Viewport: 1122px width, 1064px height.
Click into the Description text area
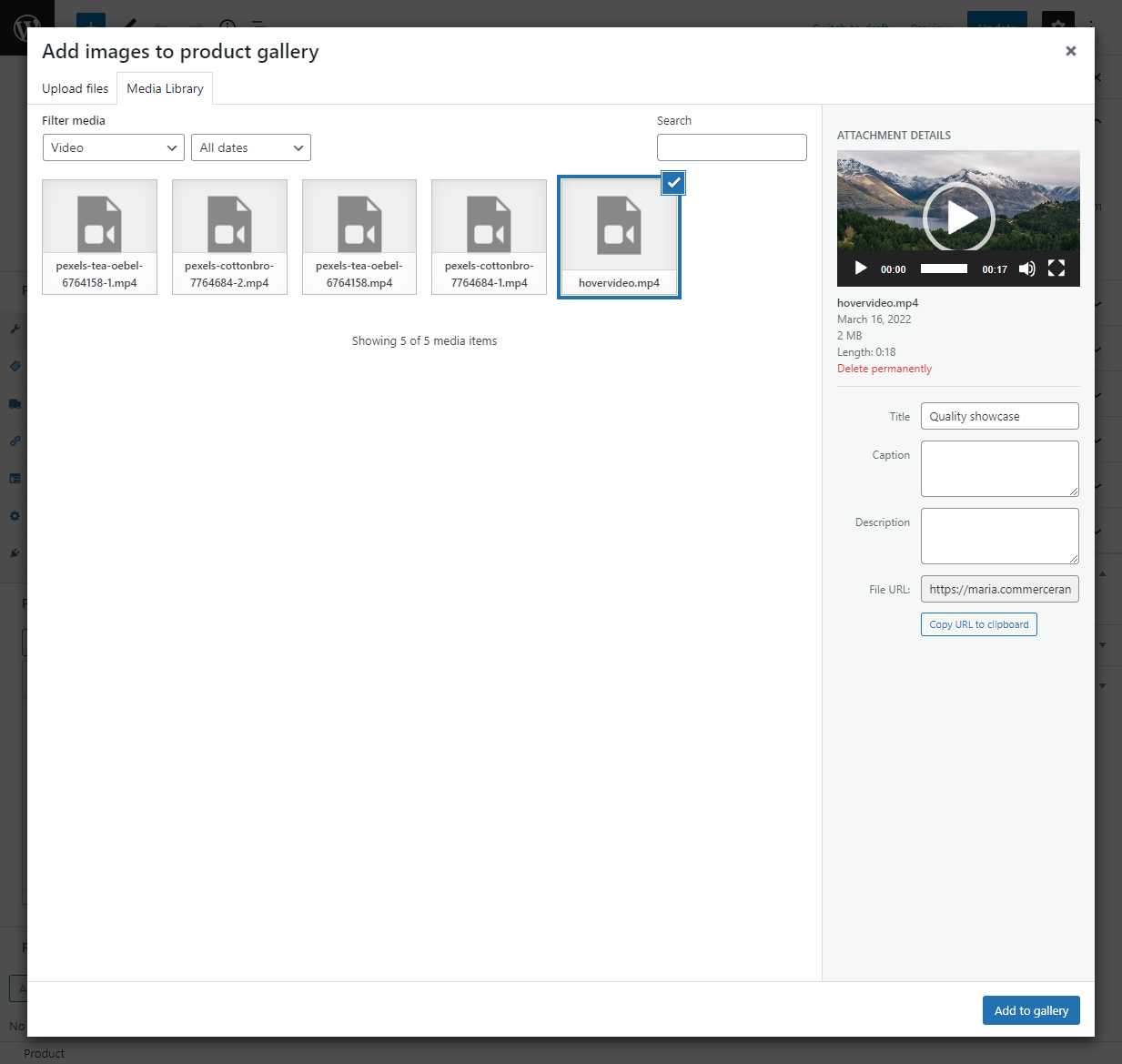pyautogui.click(x=1000, y=536)
